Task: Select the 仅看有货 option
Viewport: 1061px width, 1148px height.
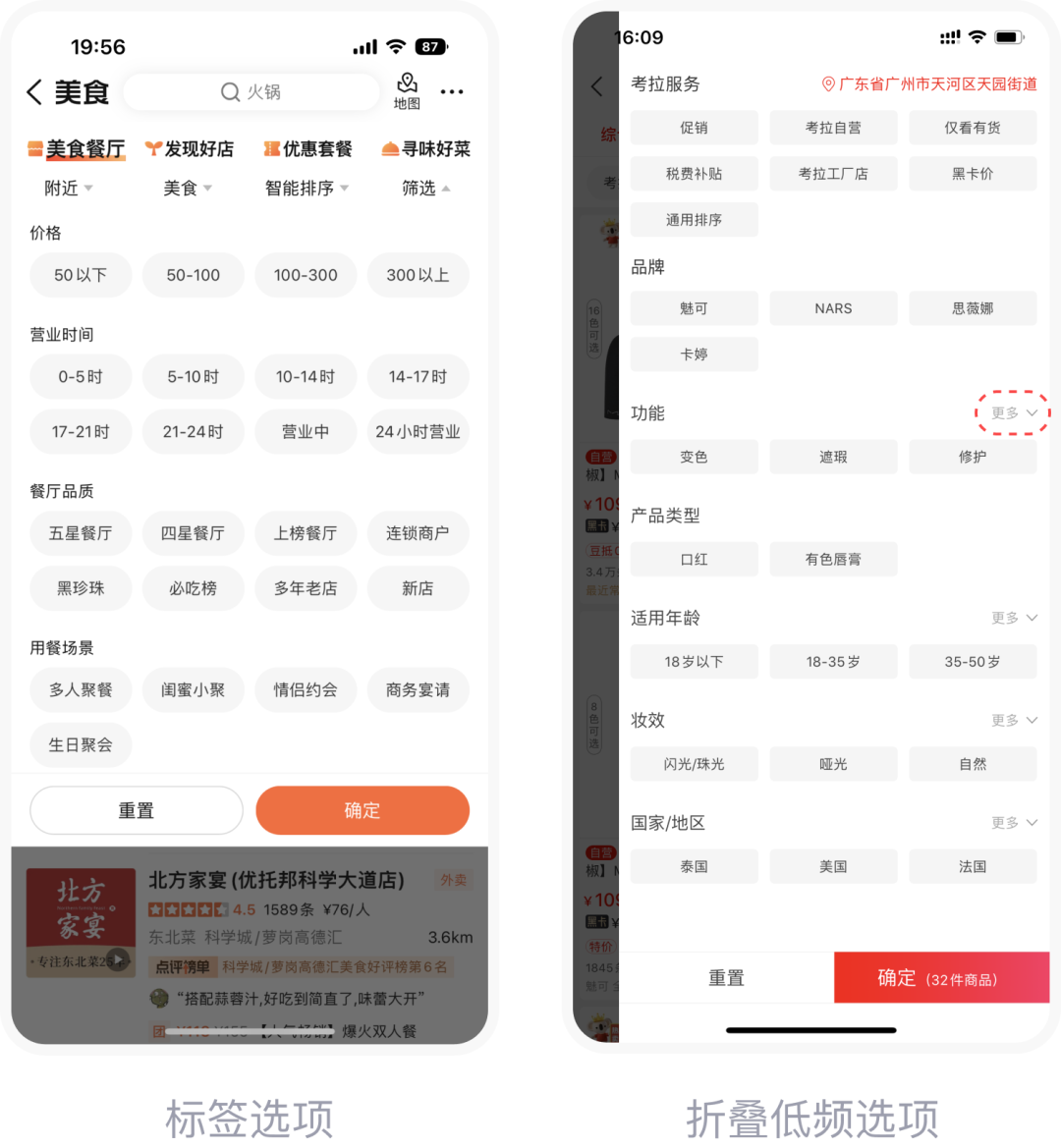Action: click(973, 128)
